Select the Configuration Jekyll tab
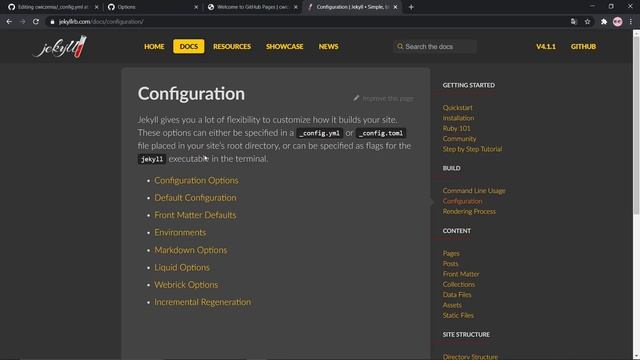 click(x=352, y=7)
